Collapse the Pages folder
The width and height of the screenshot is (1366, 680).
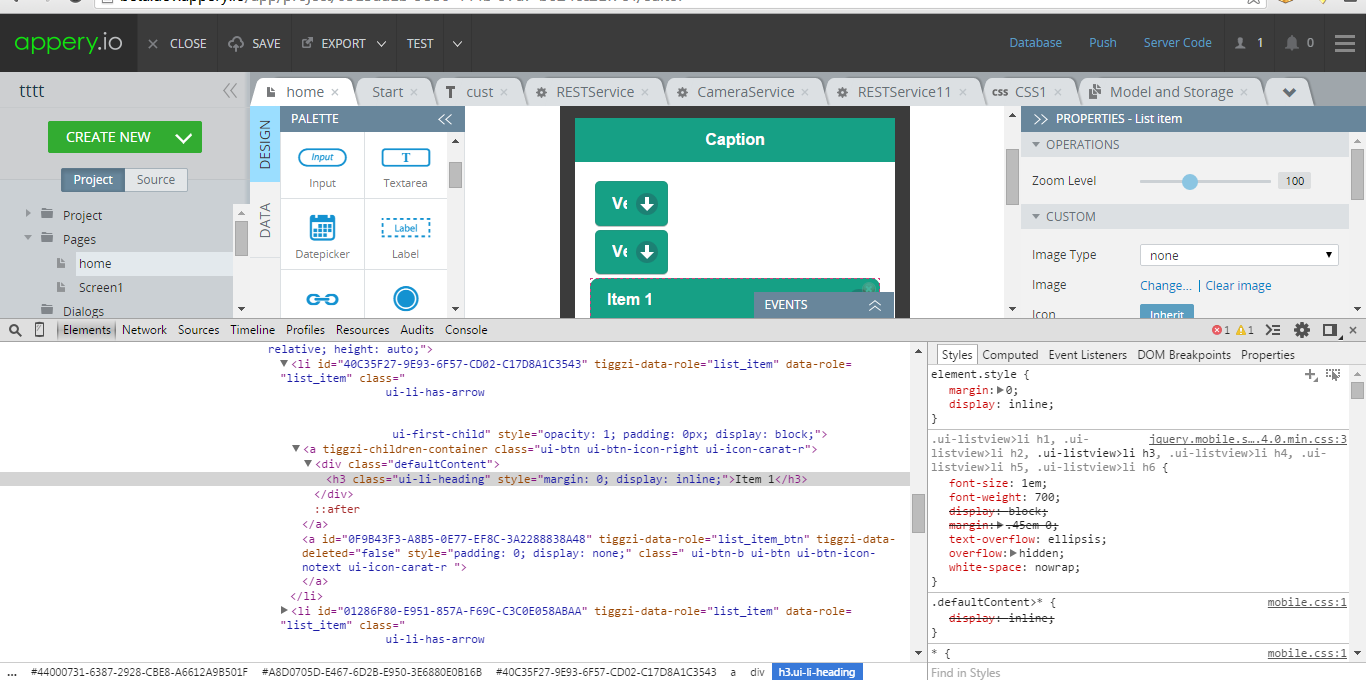28,238
